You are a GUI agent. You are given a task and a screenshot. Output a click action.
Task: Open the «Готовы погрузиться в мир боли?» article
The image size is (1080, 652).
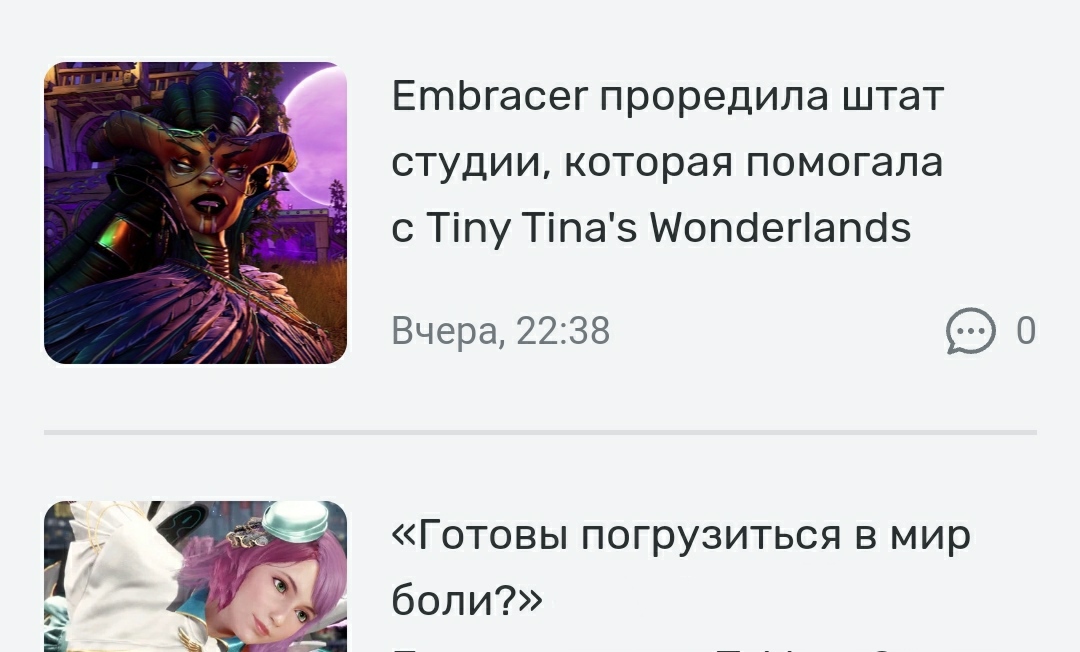681,568
